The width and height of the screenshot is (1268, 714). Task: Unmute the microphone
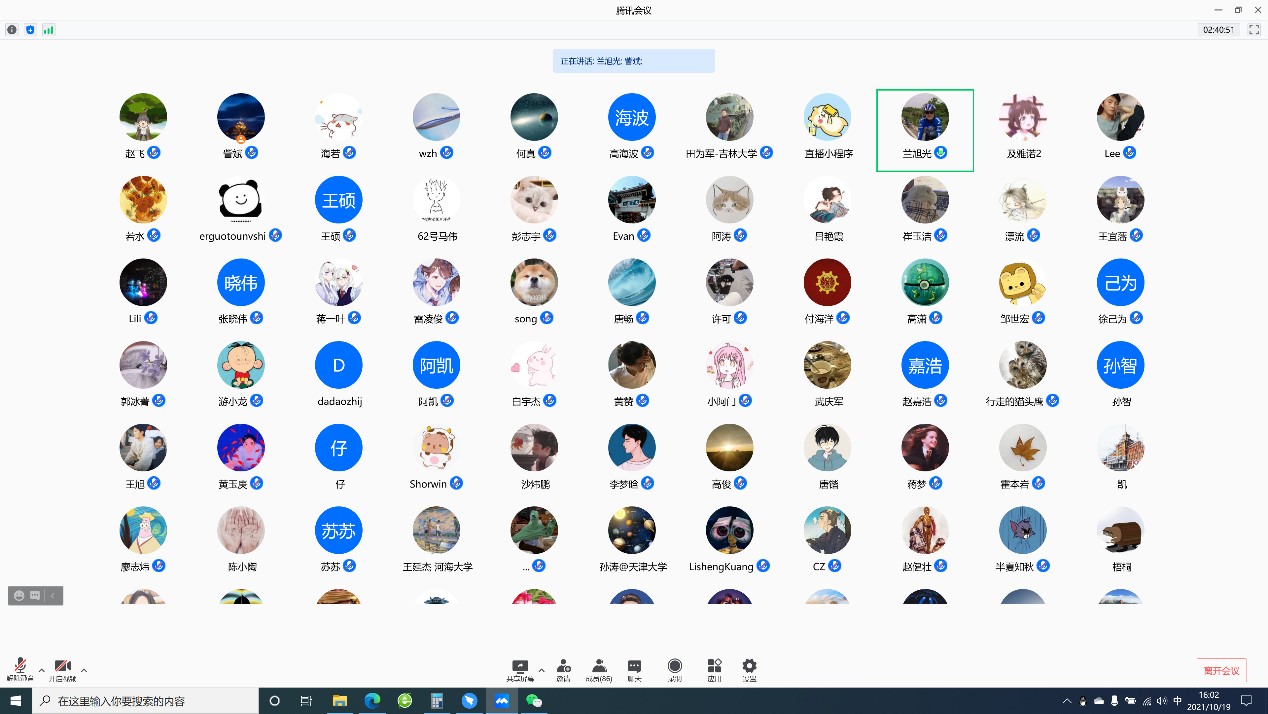coord(19,669)
